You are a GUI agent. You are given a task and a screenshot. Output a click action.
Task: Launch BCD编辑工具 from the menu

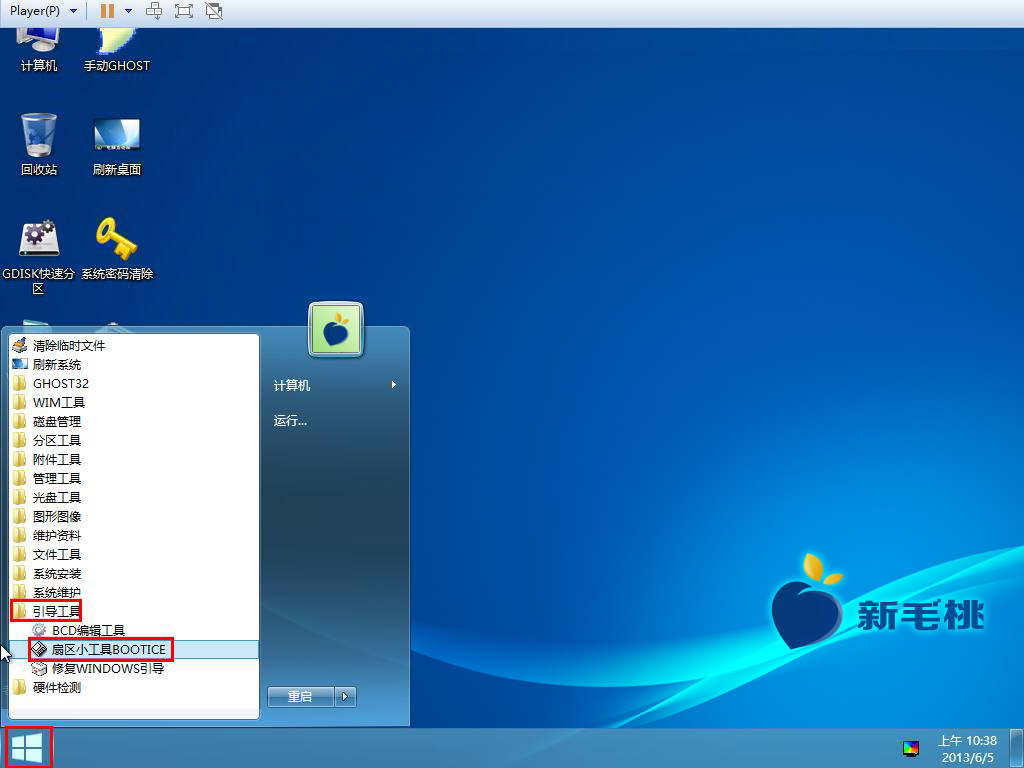134,630
